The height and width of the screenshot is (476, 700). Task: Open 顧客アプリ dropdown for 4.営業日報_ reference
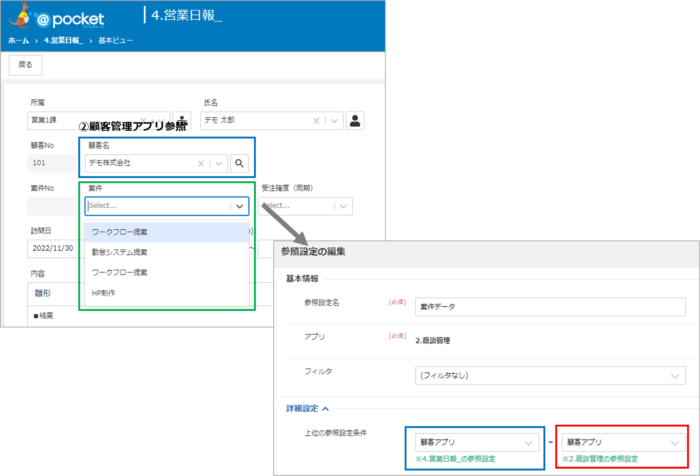[477, 443]
